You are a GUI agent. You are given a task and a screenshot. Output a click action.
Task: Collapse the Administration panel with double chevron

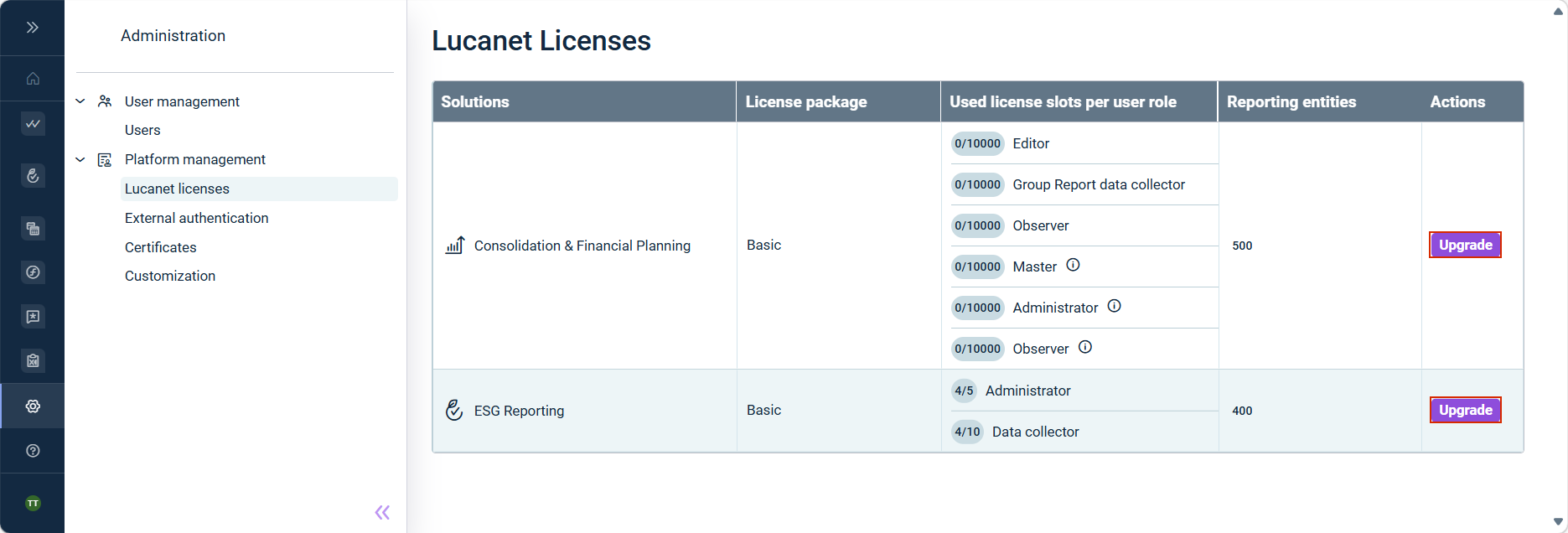pyautogui.click(x=382, y=512)
